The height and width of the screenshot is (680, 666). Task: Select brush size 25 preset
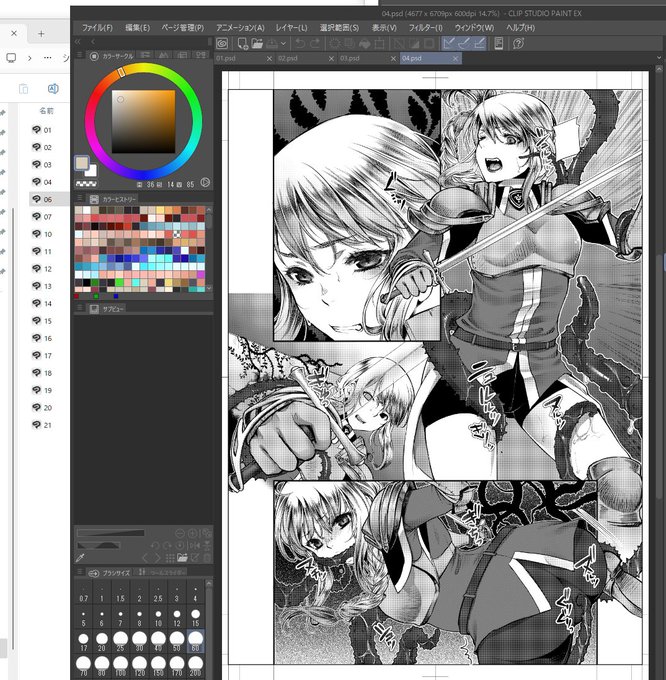point(121,641)
